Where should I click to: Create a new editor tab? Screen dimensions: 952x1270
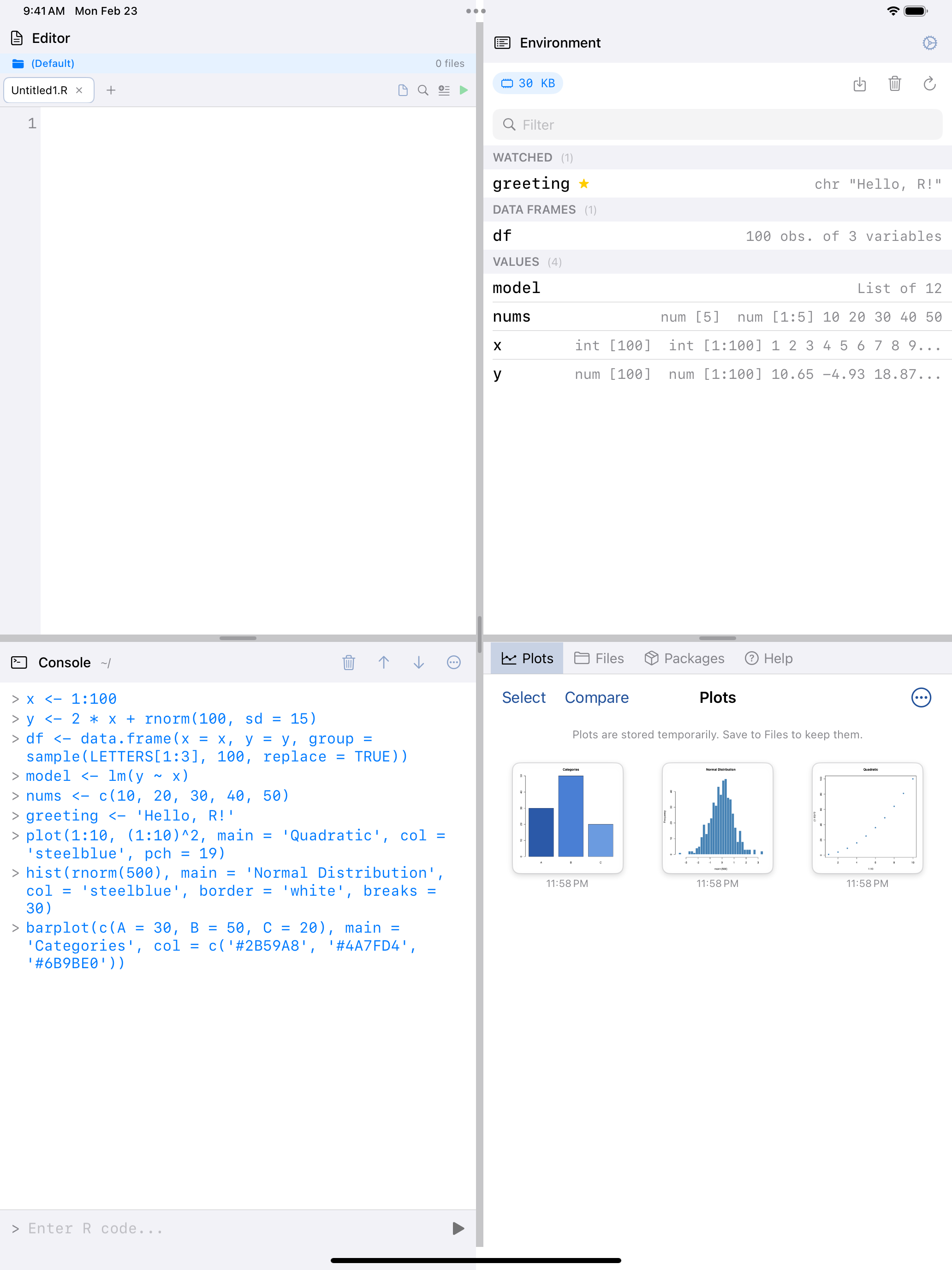(x=111, y=90)
